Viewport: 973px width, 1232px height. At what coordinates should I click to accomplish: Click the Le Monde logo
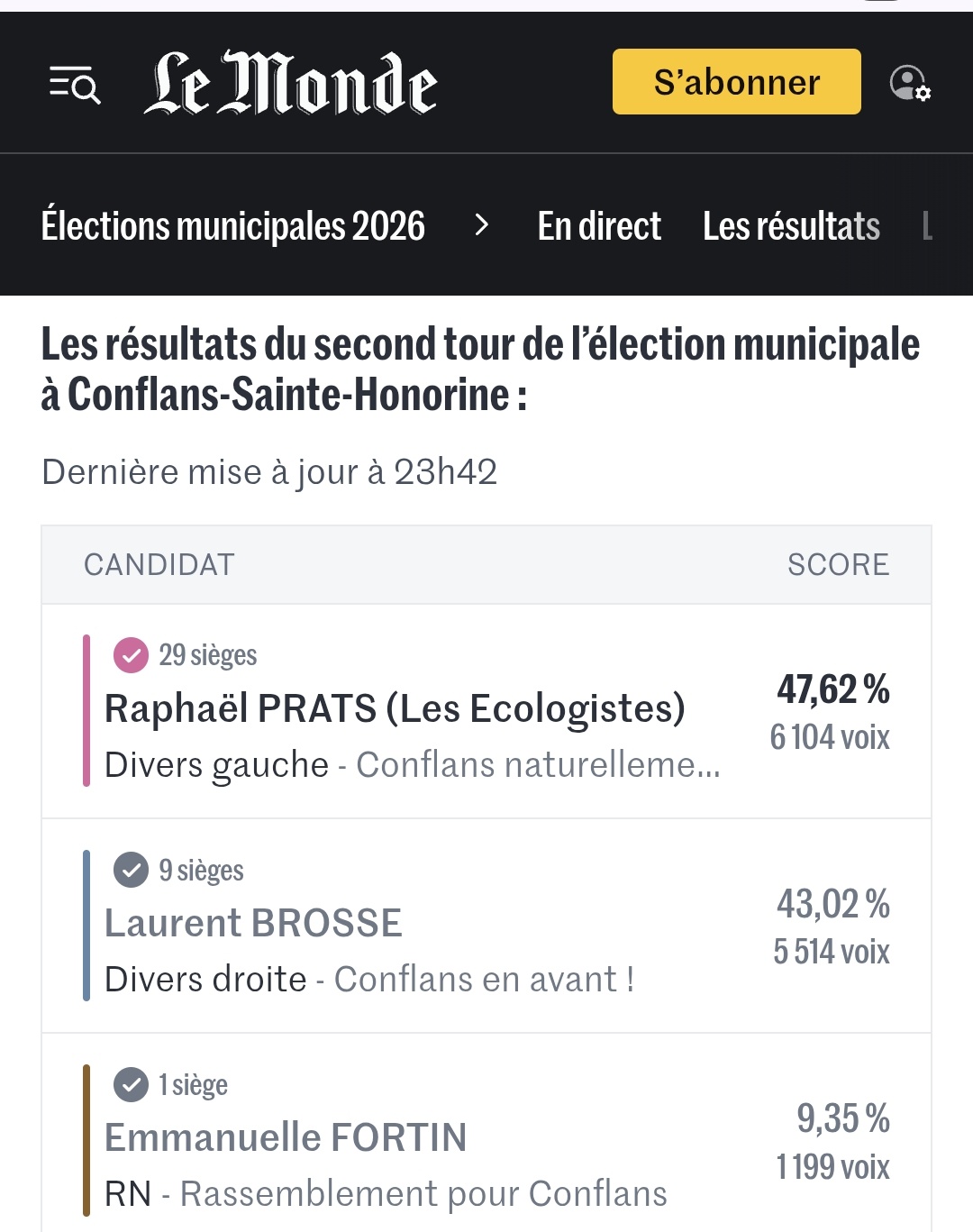point(290,84)
